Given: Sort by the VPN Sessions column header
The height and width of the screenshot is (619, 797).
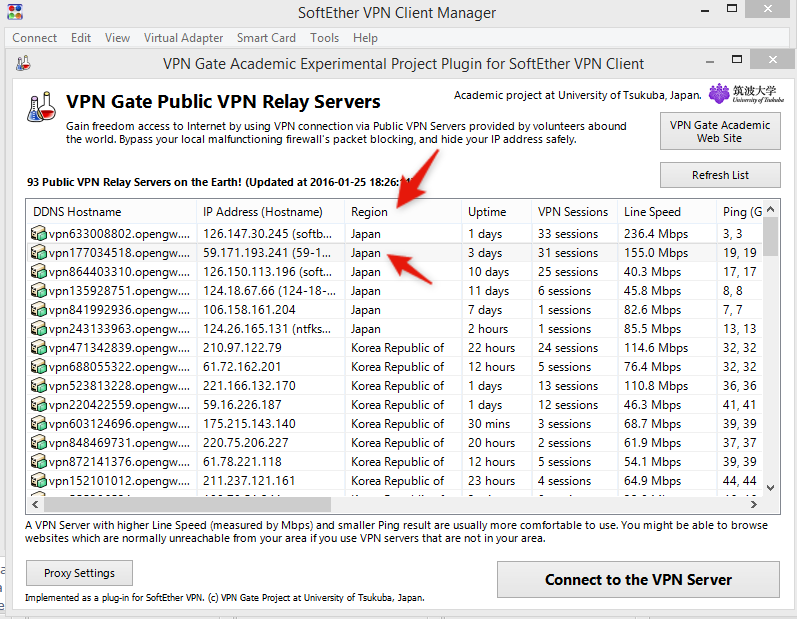Looking at the screenshot, I should point(574,212).
